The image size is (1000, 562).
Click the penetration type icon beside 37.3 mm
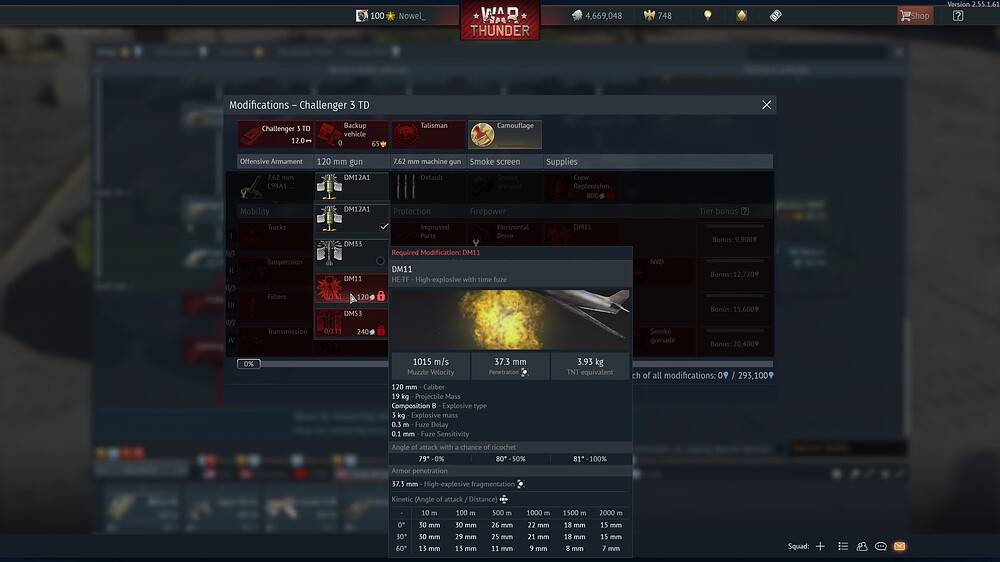[x=524, y=372]
